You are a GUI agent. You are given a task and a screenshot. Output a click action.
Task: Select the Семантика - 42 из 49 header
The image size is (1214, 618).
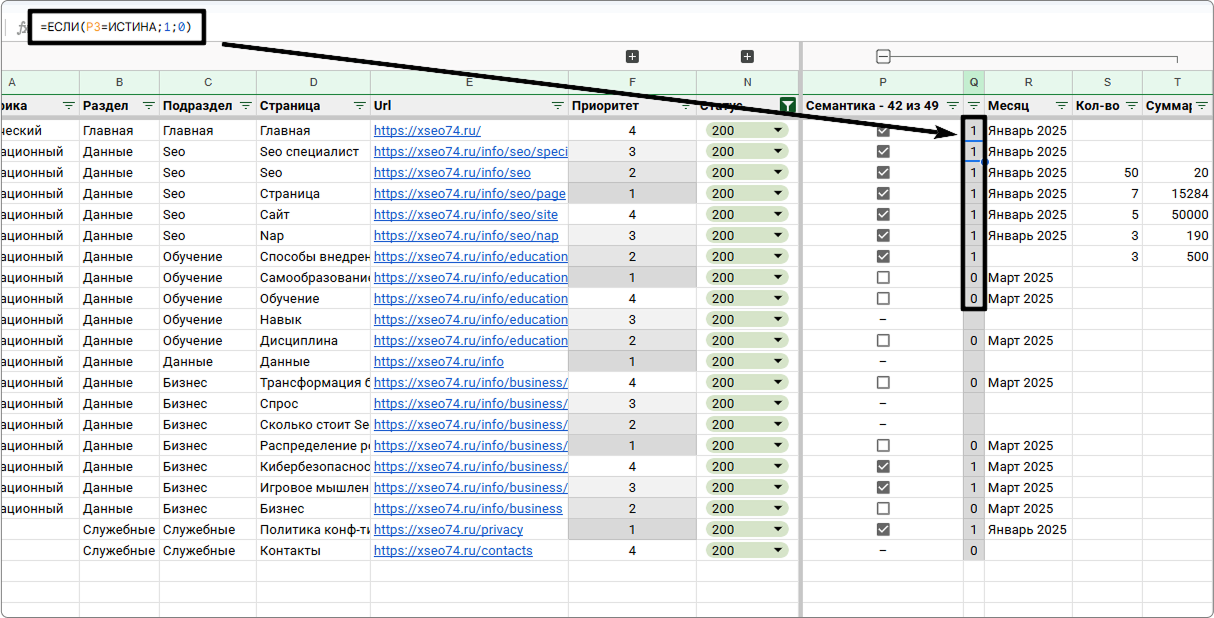click(872, 105)
